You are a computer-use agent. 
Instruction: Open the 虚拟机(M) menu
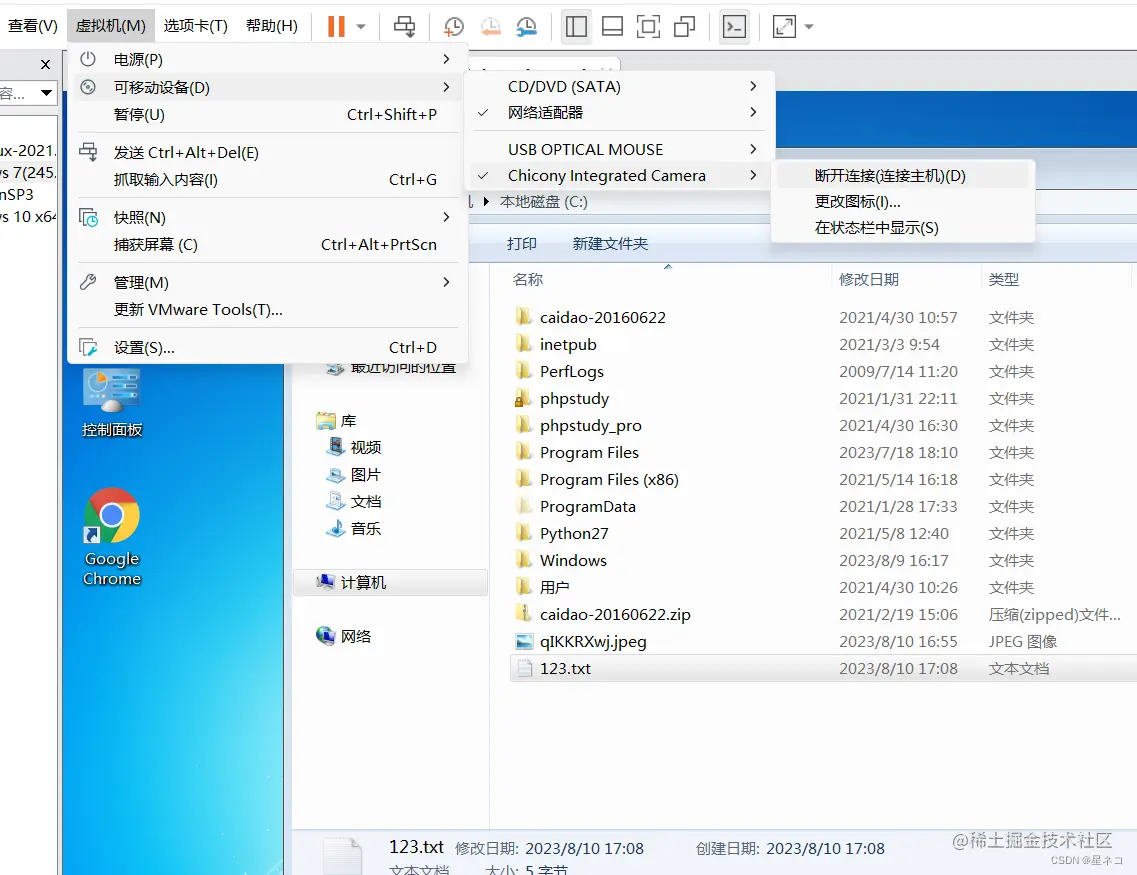click(111, 26)
